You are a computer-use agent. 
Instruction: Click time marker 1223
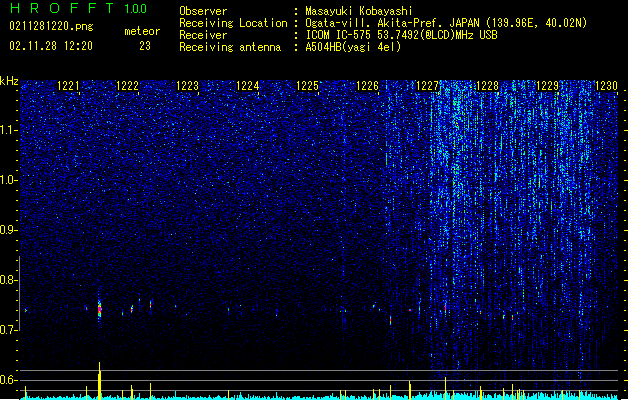point(187,86)
